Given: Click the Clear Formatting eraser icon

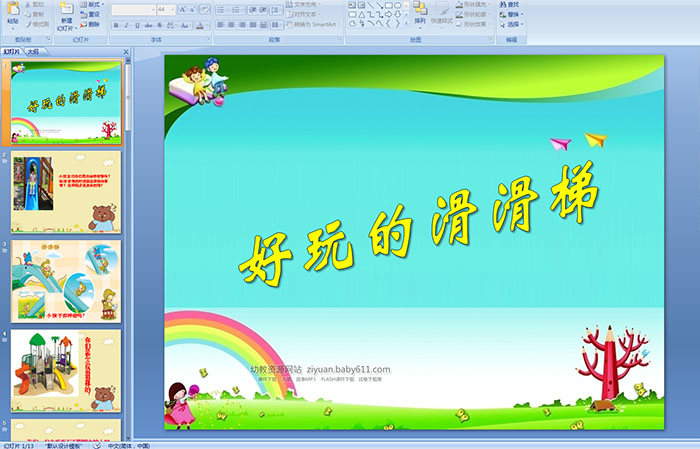Looking at the screenshot, I should 204,9.
